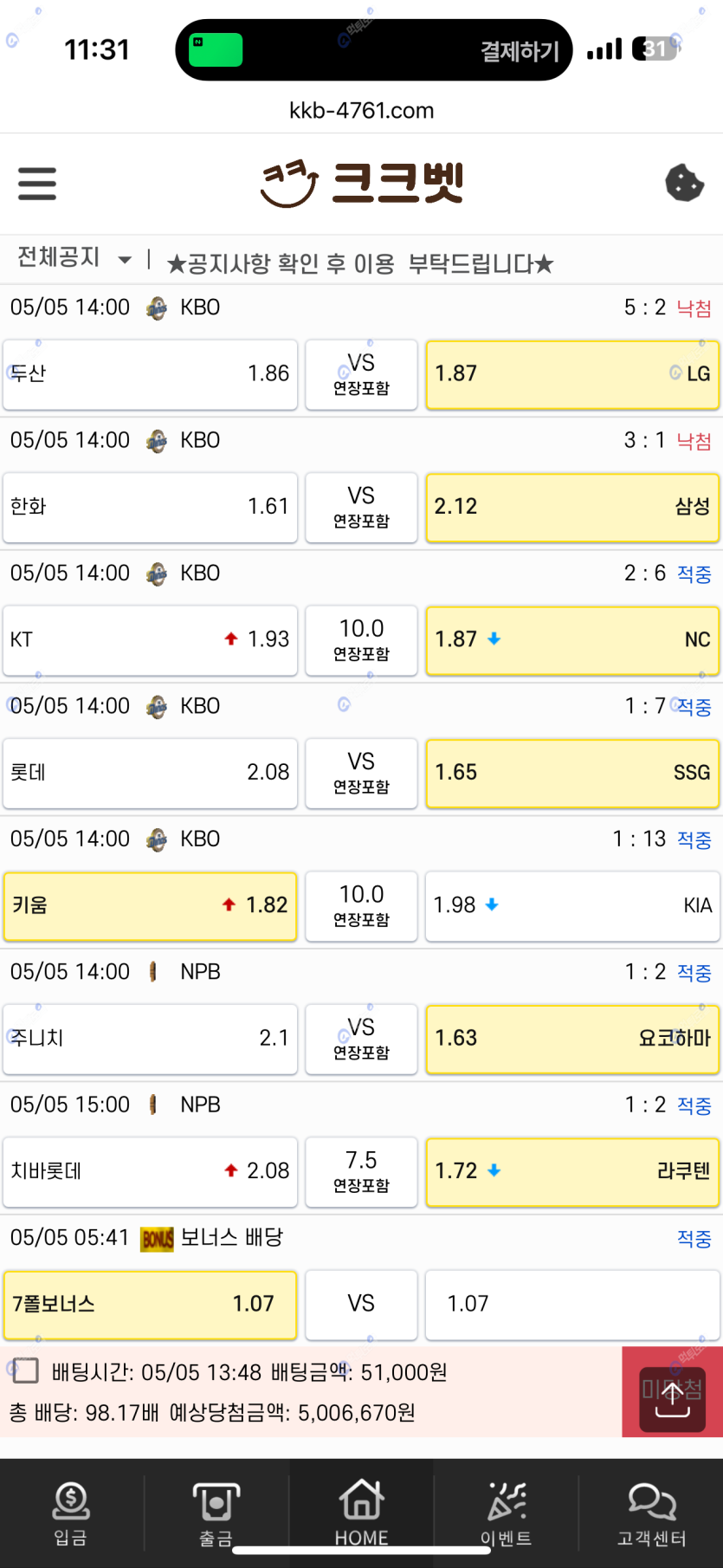Click the 크크벳 logo

(x=362, y=183)
